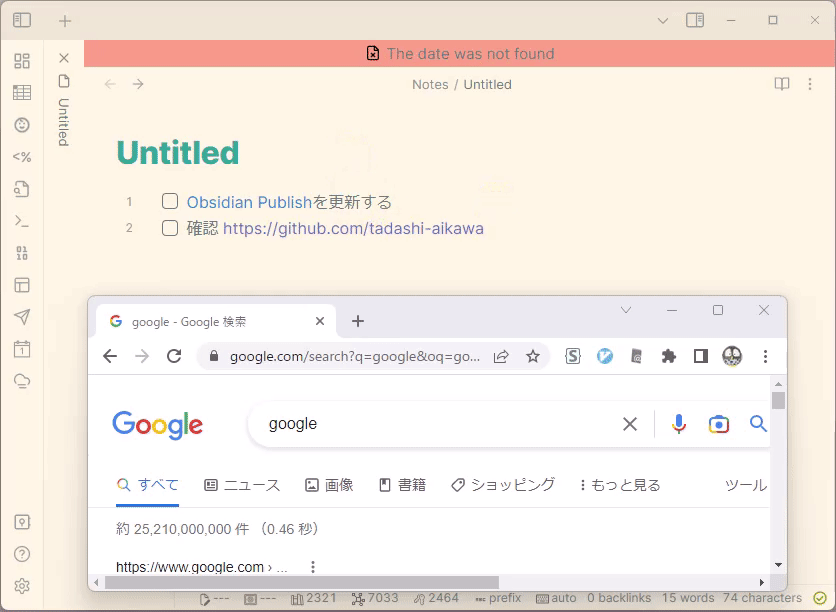
Task: Click the cloud sync ribbon icon
Action: click(22, 381)
